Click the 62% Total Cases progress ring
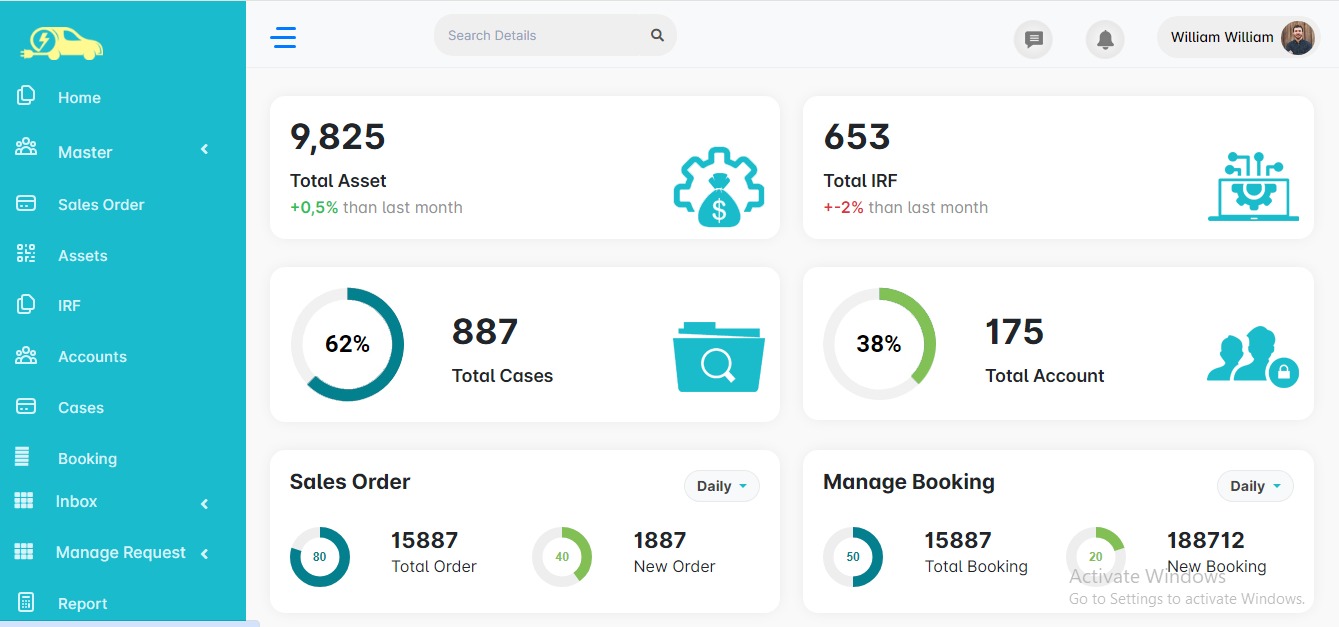Image resolution: width=1339 pixels, height=627 pixels. tap(347, 344)
